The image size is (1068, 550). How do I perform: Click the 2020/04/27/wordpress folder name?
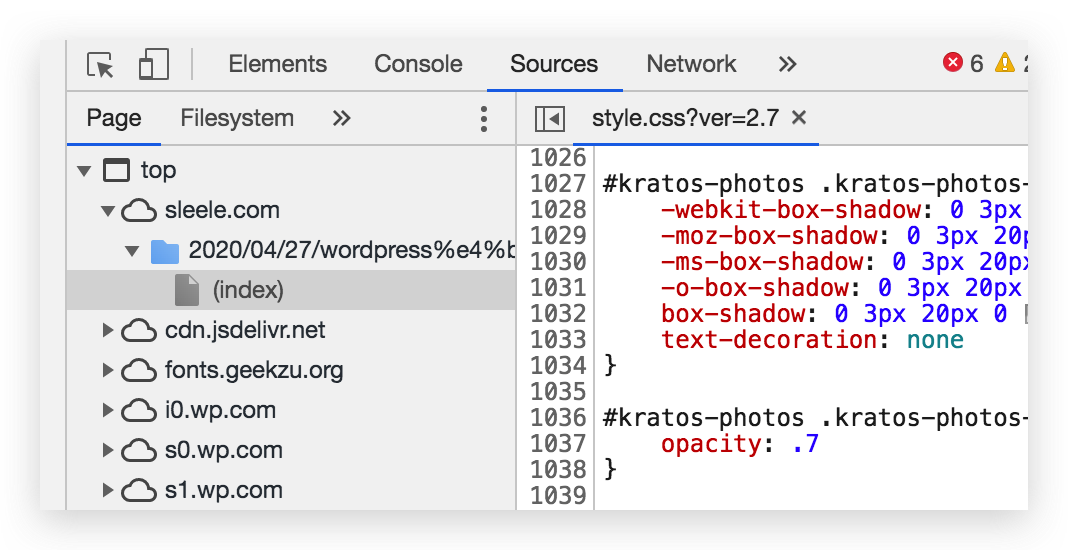click(x=351, y=250)
